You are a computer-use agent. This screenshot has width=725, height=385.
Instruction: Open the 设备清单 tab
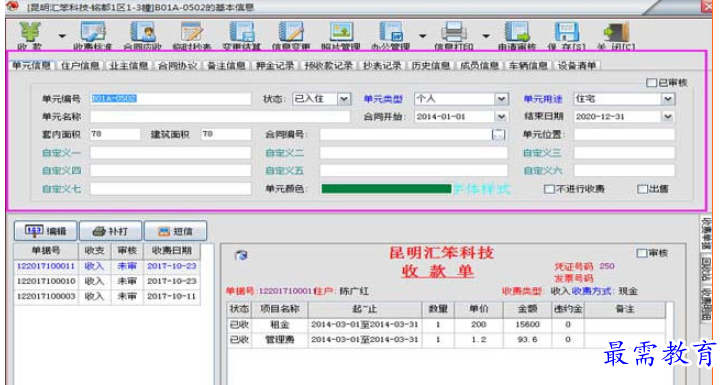pos(577,66)
